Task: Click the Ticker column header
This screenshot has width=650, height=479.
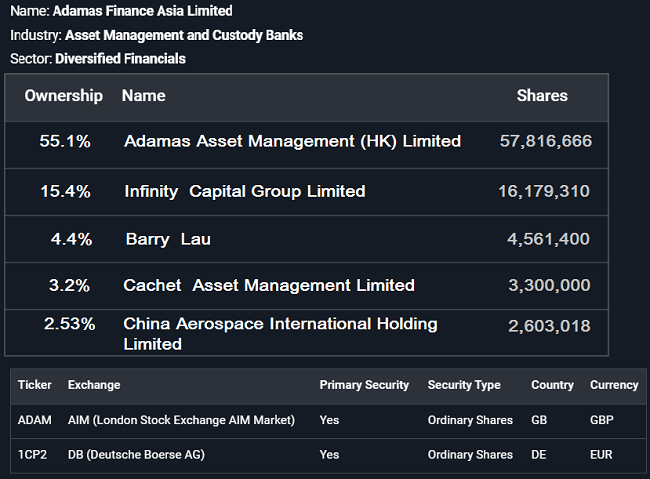Action: (34, 385)
